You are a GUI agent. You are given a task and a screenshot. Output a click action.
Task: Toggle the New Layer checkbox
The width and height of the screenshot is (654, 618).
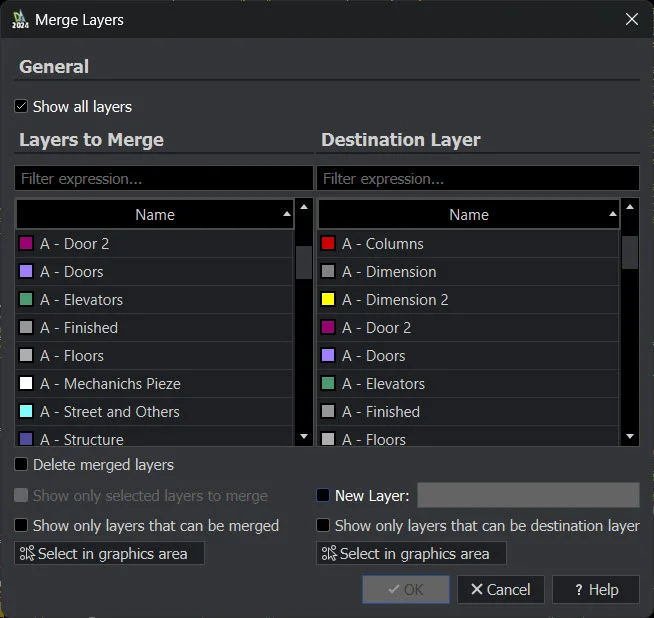tap(323, 495)
